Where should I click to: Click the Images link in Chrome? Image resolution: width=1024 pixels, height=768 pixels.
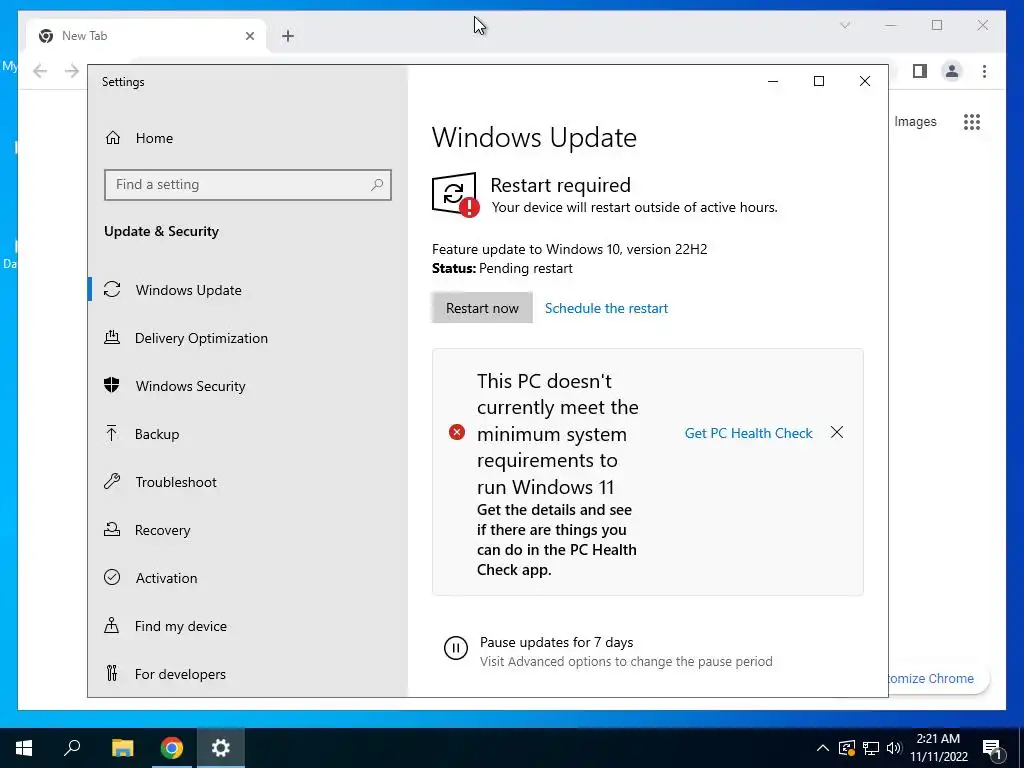pos(915,121)
